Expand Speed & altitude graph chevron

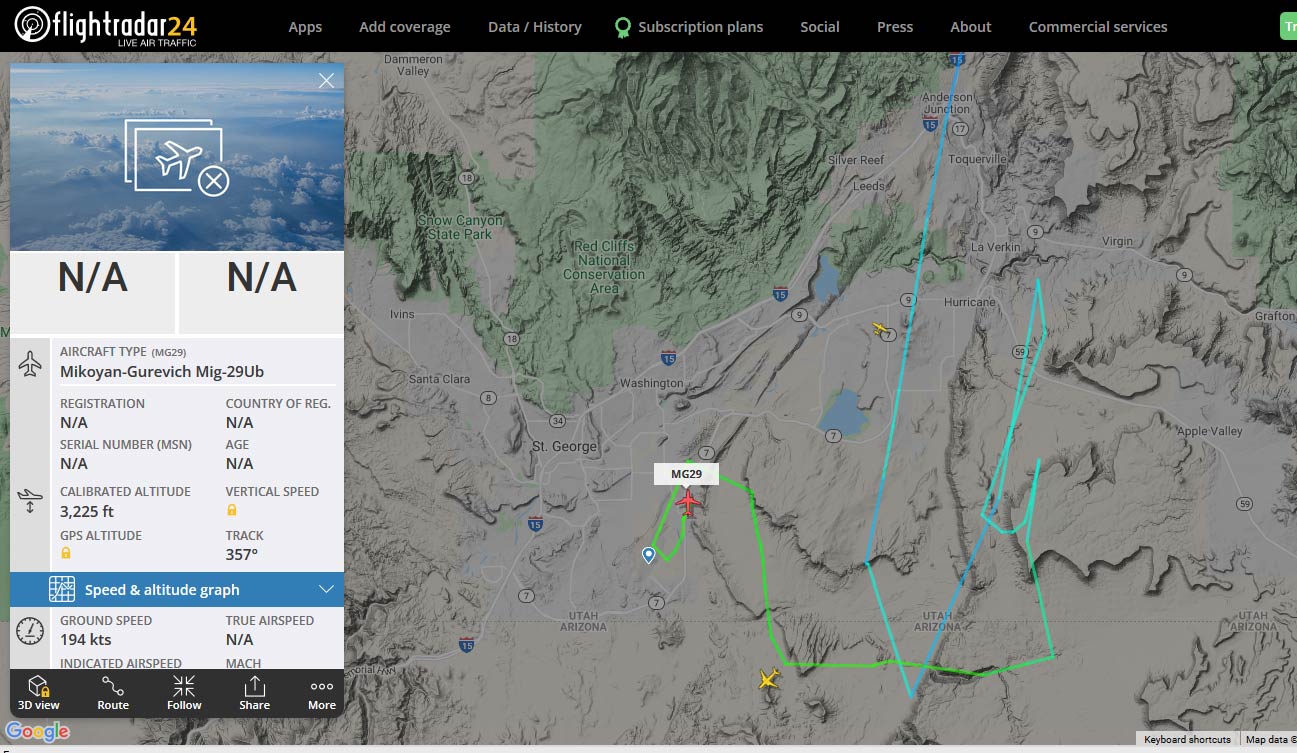[x=326, y=589]
